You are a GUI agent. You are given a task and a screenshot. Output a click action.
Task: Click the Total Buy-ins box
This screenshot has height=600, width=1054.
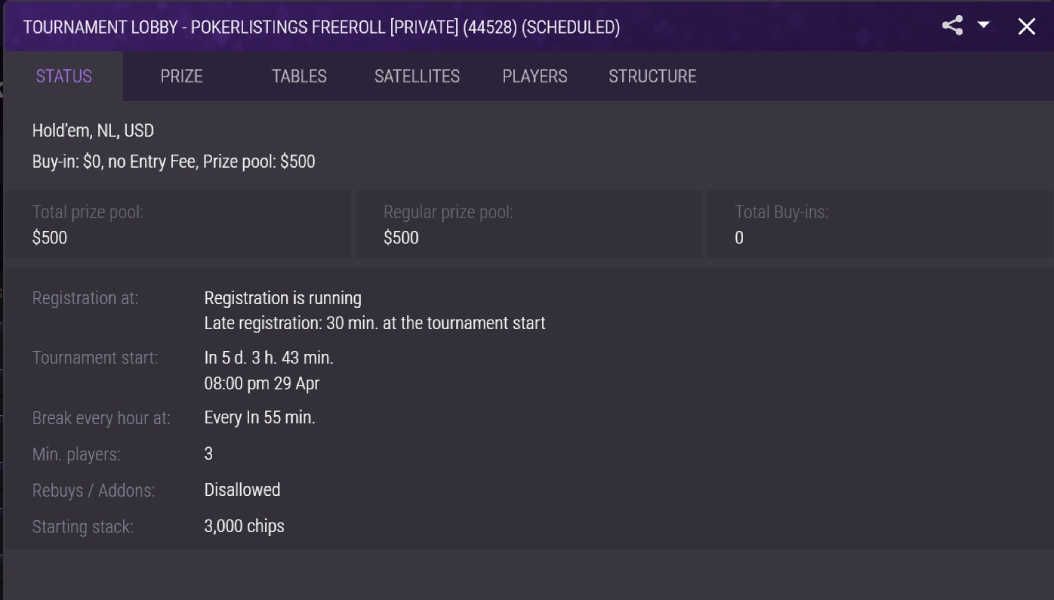pos(881,224)
